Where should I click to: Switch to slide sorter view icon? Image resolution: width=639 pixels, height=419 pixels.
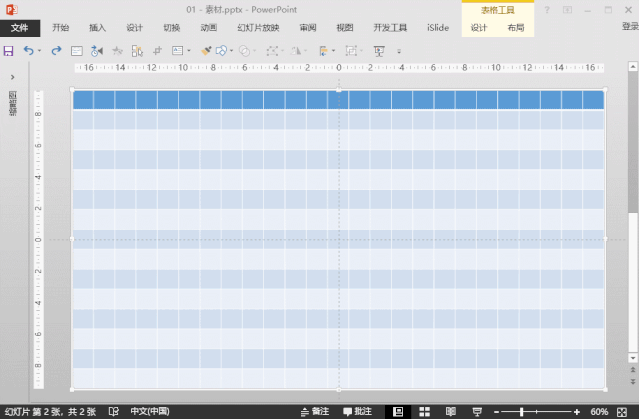point(424,411)
